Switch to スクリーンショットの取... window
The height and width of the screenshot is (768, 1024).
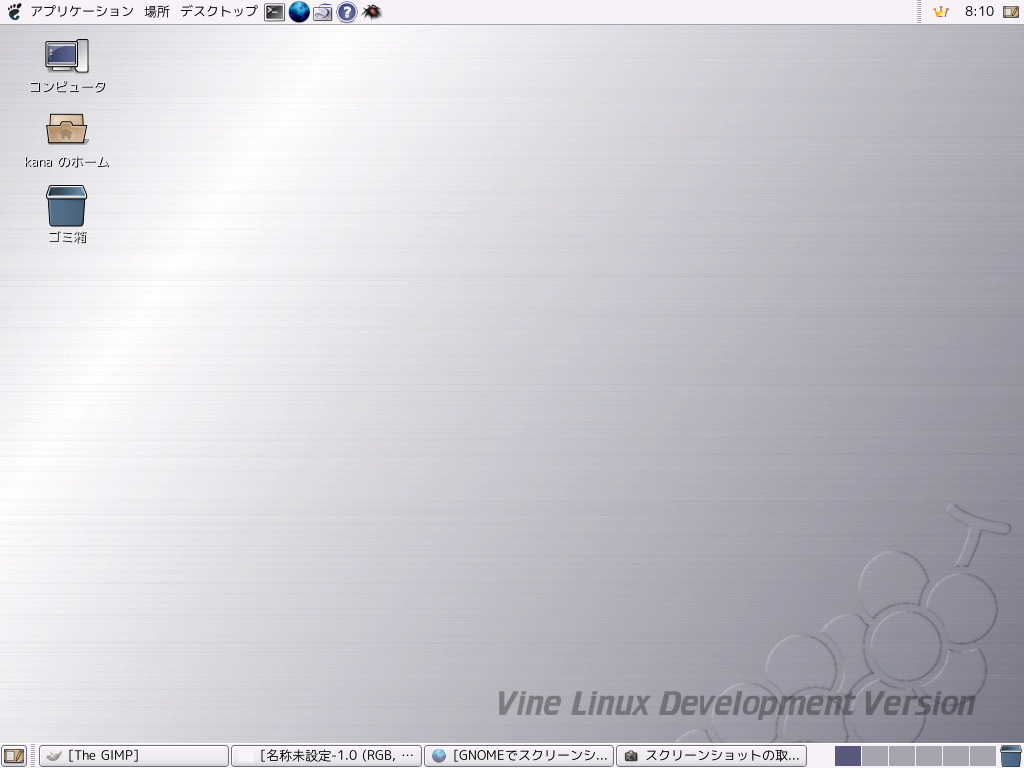711,756
